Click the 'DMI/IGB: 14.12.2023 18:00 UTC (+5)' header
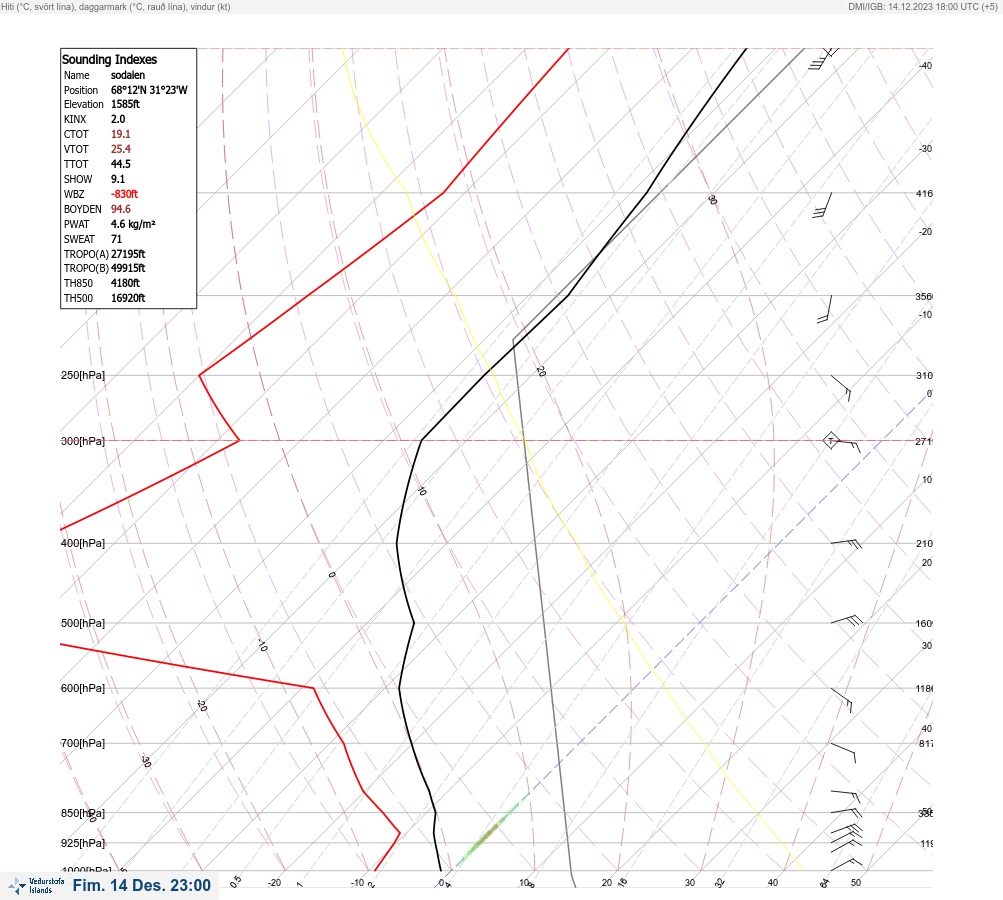This screenshot has height=900, width=1003. pos(923,6)
